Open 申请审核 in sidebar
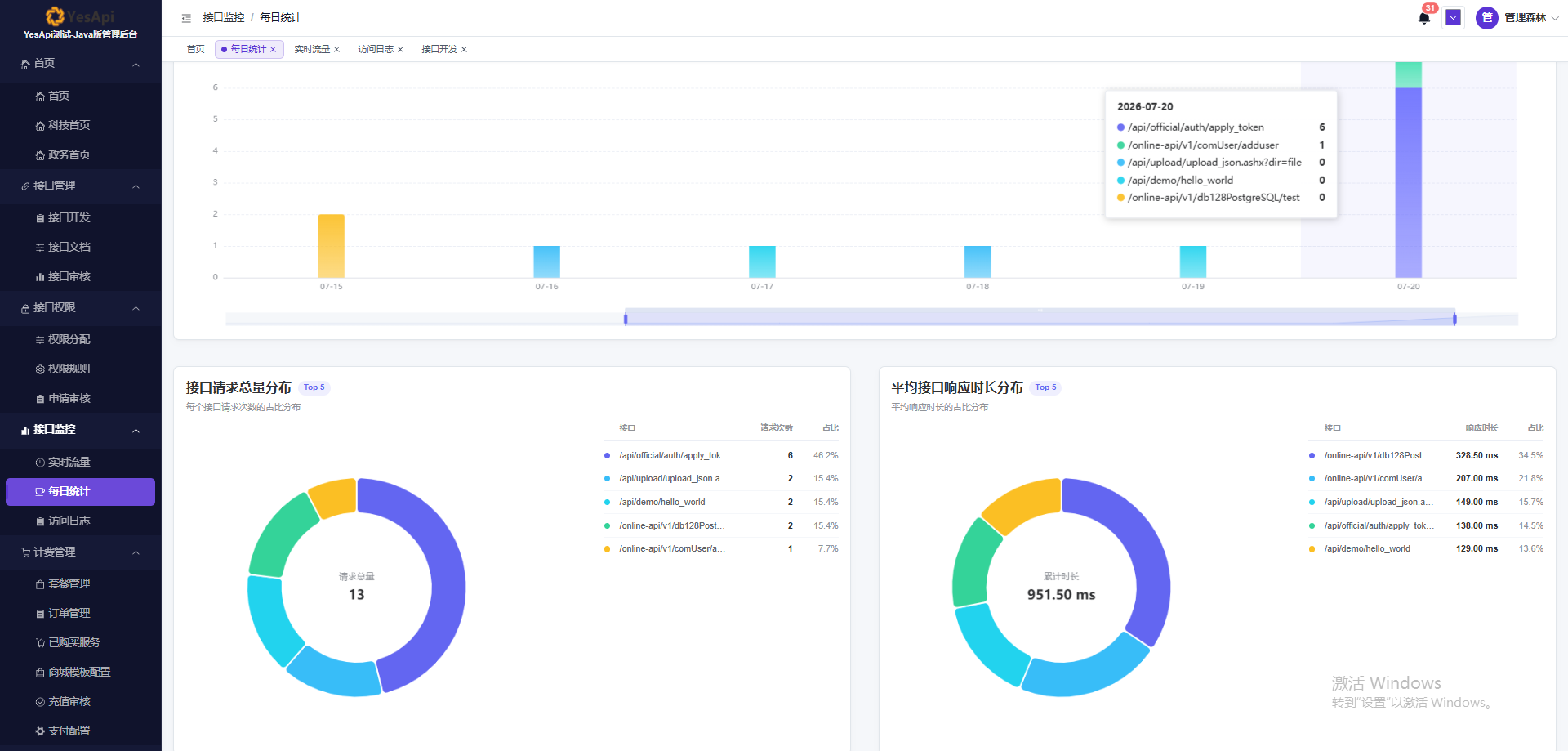 pos(80,399)
